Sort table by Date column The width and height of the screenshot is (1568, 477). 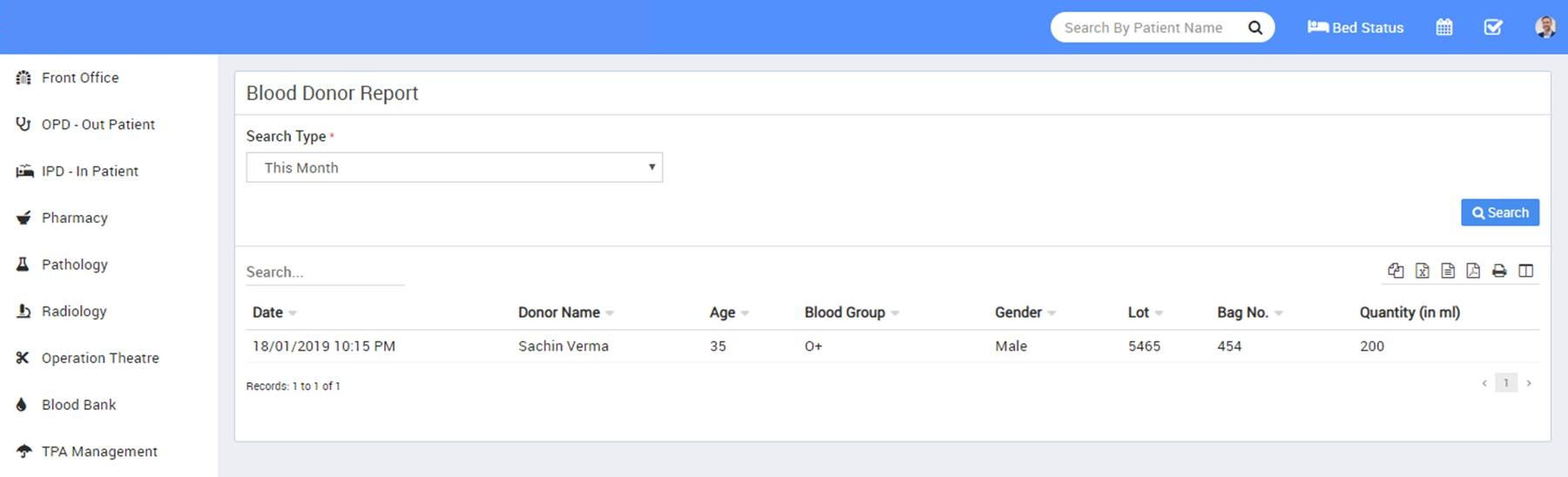coord(268,312)
